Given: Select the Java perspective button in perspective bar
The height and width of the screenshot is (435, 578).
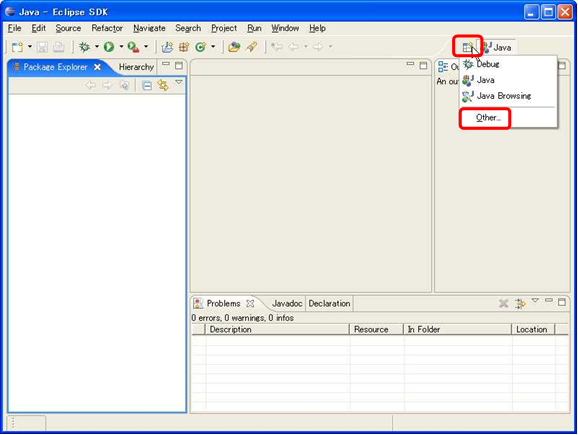Looking at the screenshot, I should pos(497,47).
